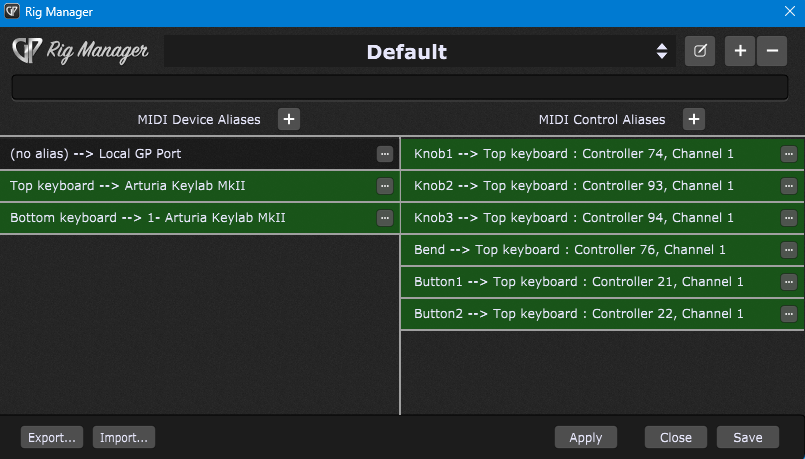This screenshot has height=459, width=805.
Task: Add a new MIDI Control Alias
Action: point(694,119)
